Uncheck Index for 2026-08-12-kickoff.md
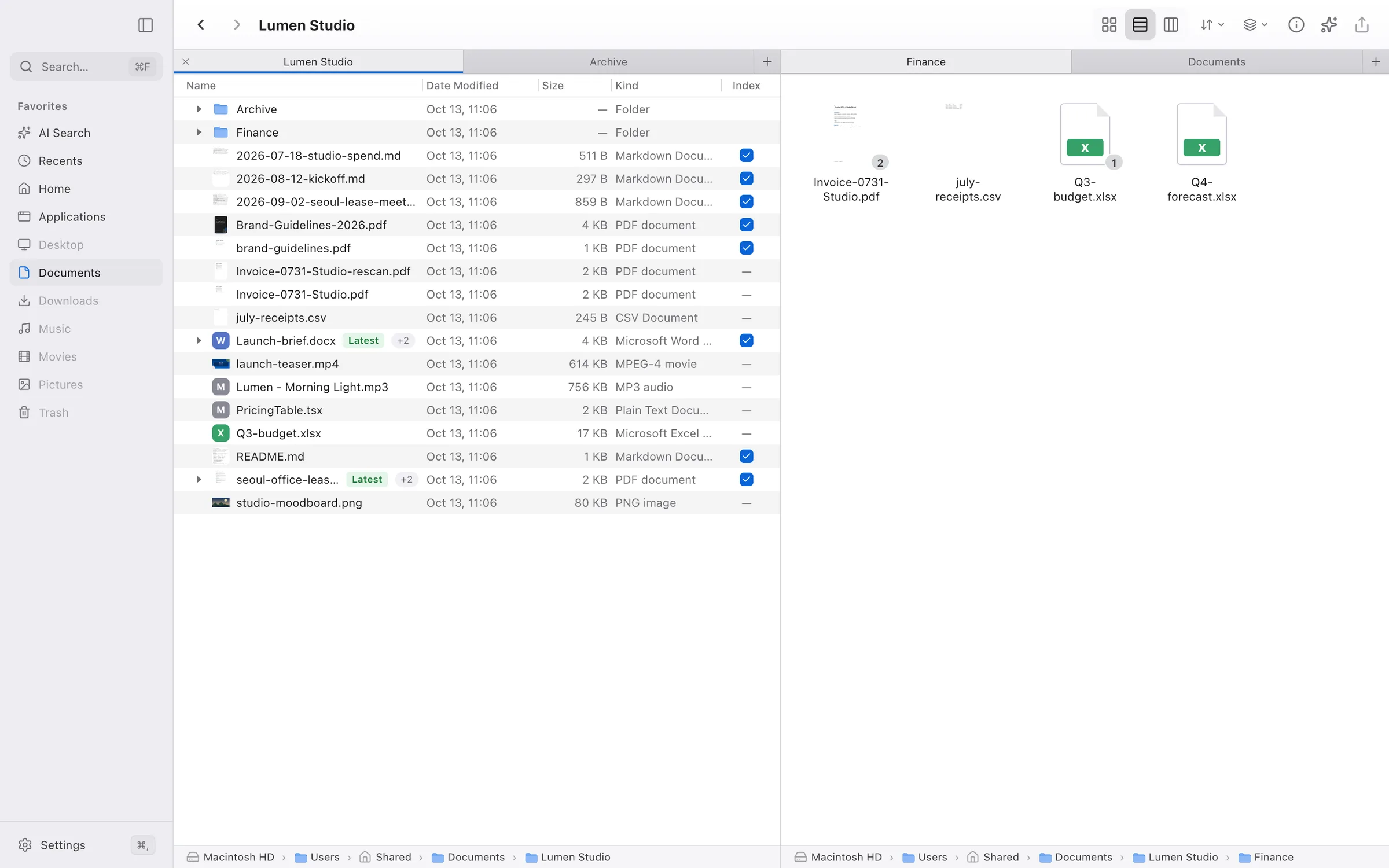Viewport: 1389px width, 868px height. 746,179
